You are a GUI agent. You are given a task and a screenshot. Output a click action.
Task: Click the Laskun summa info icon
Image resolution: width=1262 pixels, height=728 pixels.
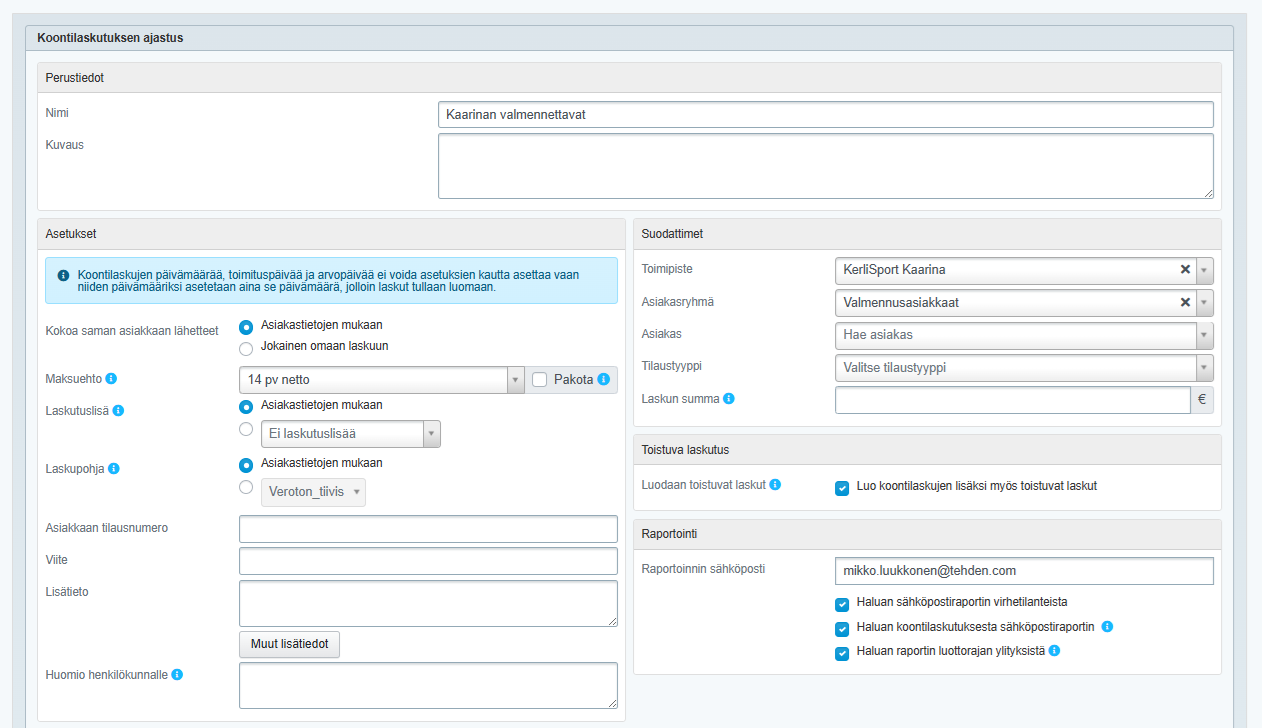coord(729,399)
